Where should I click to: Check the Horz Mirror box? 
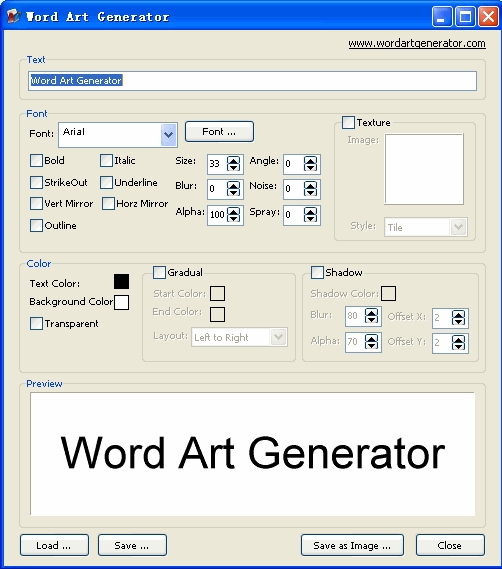[109, 204]
